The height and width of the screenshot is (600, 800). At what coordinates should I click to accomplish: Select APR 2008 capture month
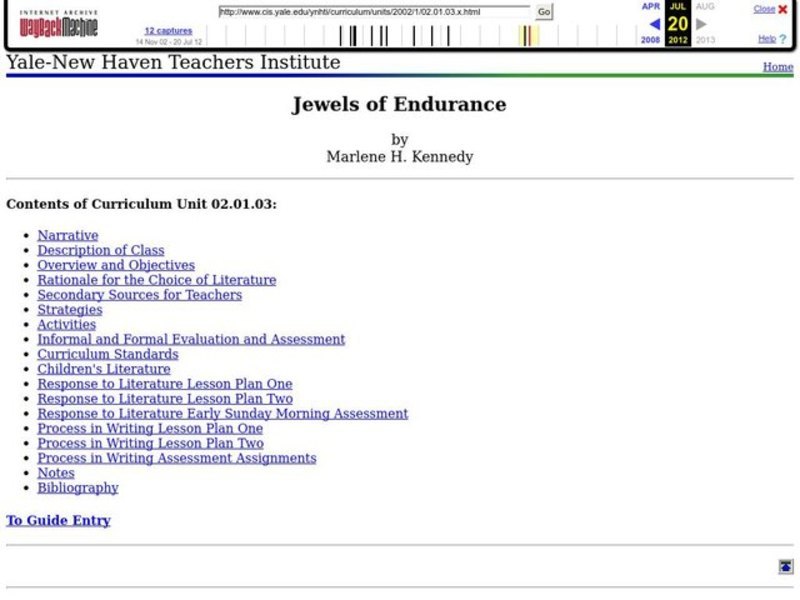[x=651, y=6]
